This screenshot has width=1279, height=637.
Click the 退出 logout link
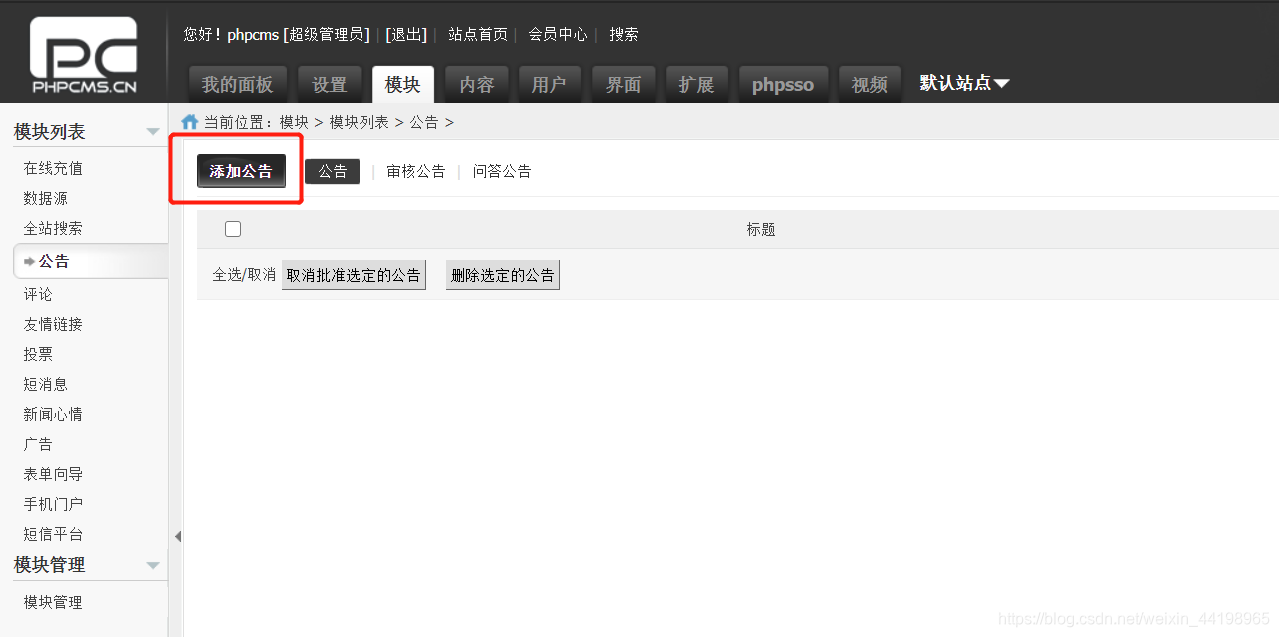click(405, 33)
